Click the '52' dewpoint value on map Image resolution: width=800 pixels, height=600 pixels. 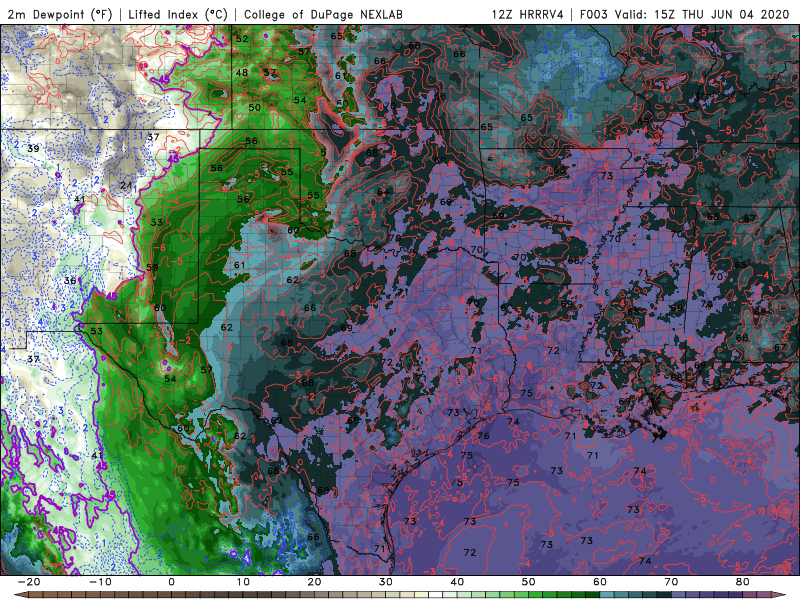242,39
